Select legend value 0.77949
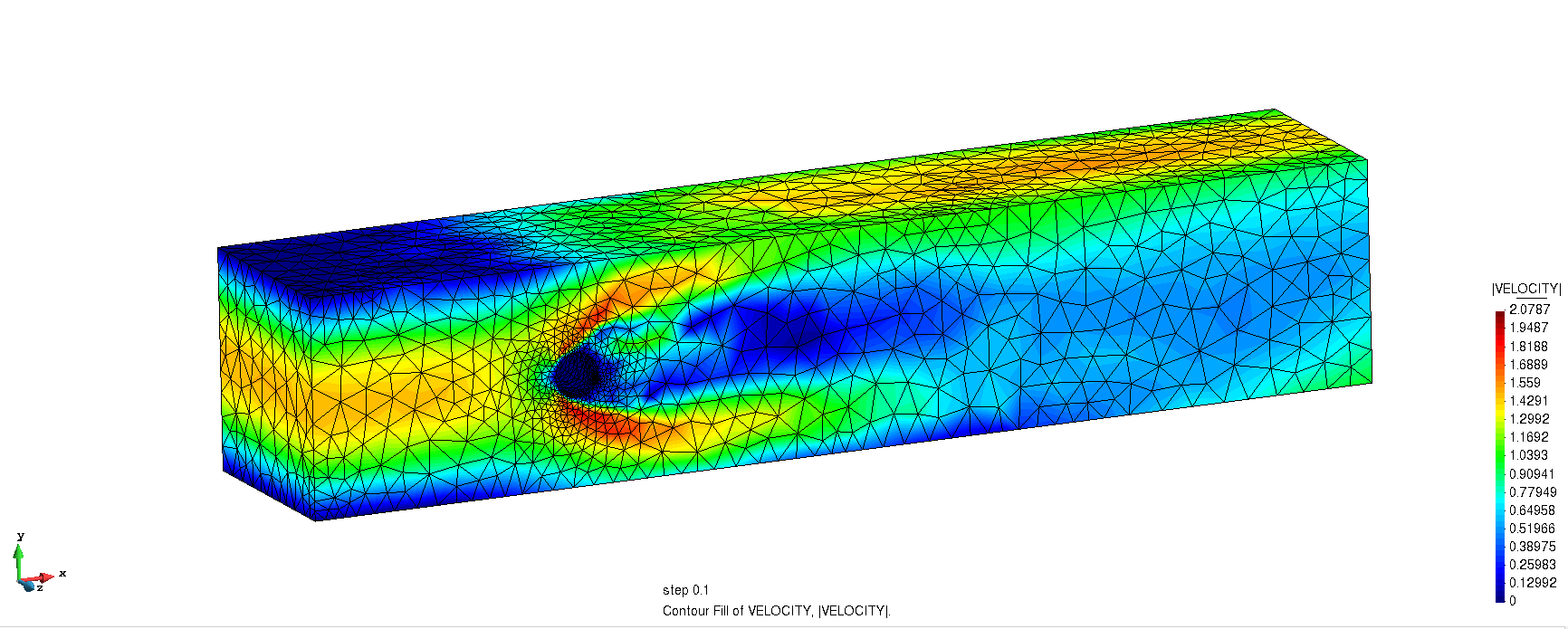The height and width of the screenshot is (629, 1568). click(1533, 492)
